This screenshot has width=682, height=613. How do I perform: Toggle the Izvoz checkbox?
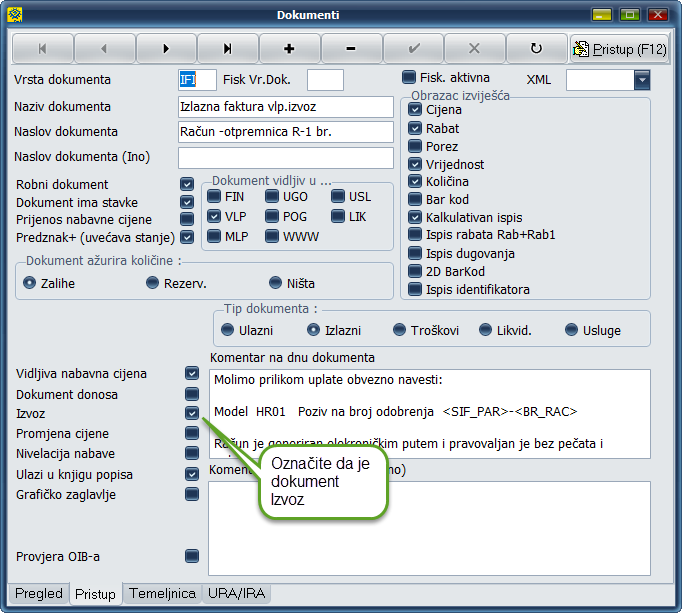[x=192, y=413]
